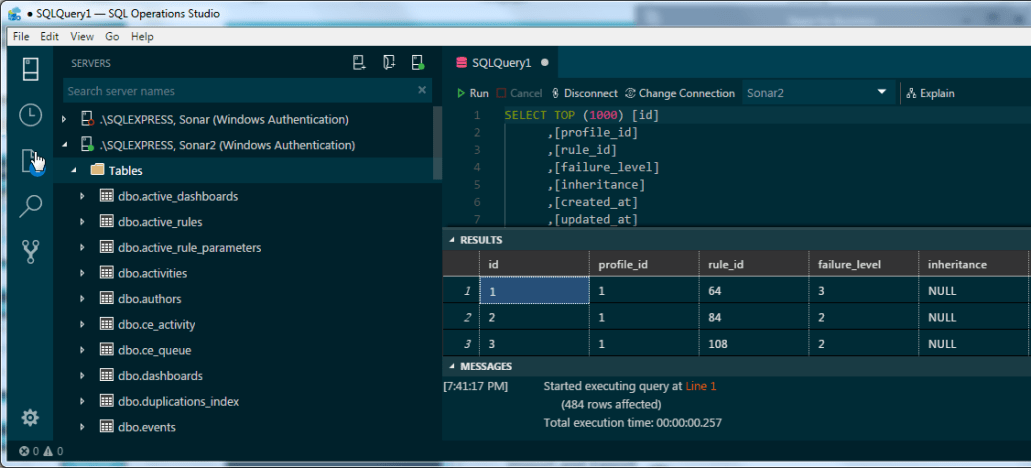Open Source Control branch icon
This screenshot has height=468, width=1031.
coord(30,251)
